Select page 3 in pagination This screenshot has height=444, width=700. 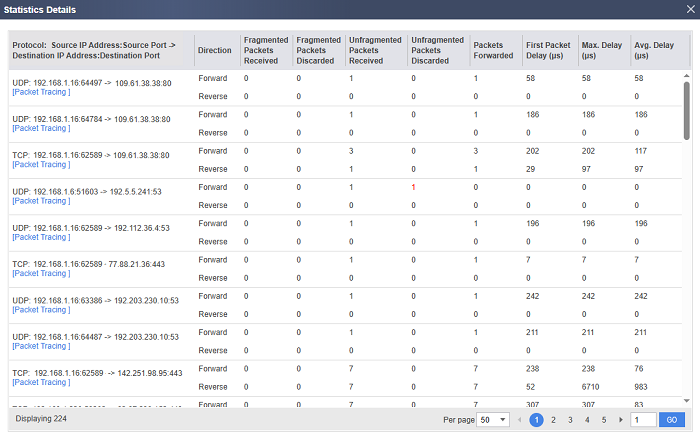point(570,420)
